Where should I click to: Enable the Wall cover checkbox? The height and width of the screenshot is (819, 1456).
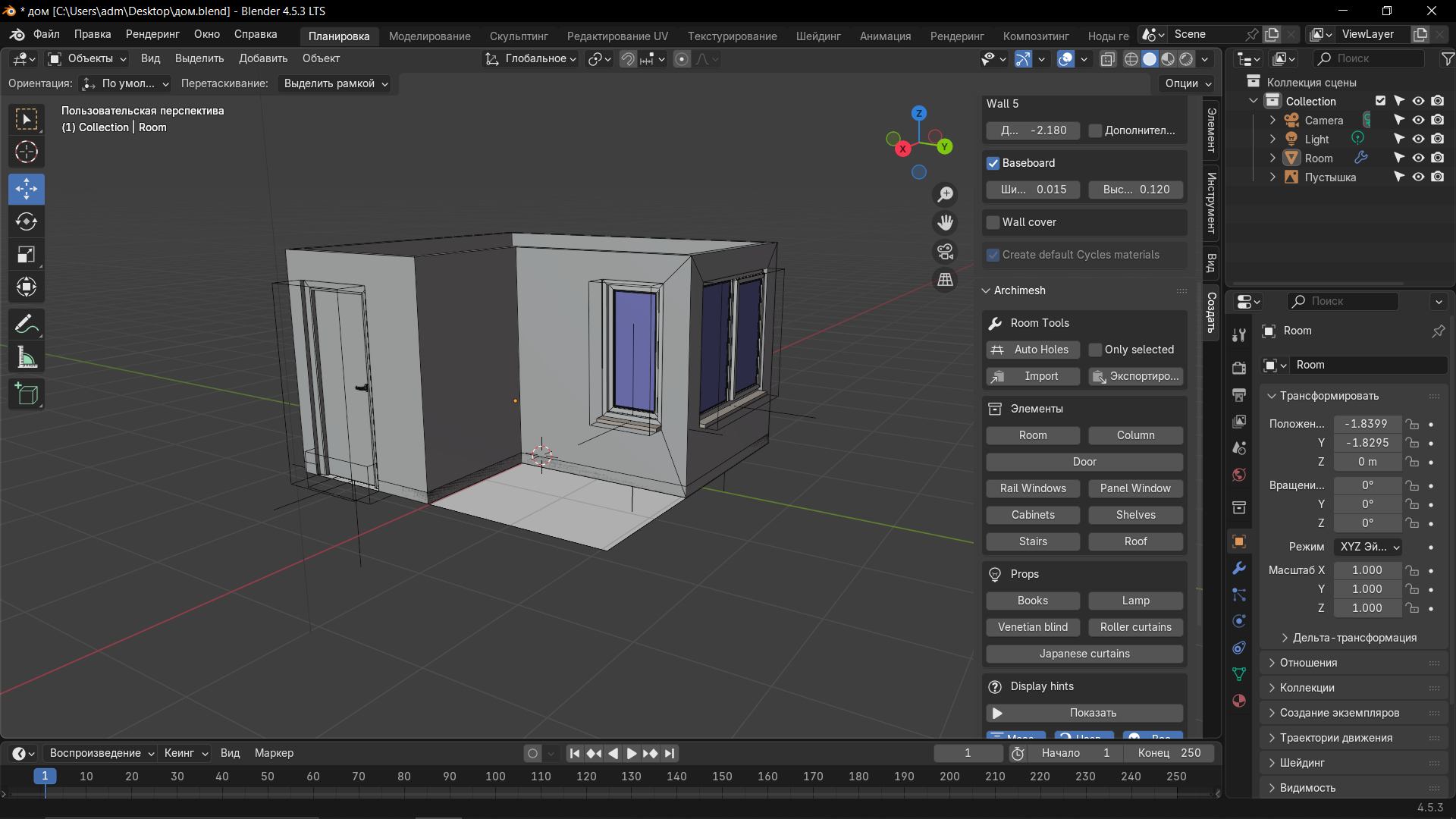pyautogui.click(x=993, y=222)
